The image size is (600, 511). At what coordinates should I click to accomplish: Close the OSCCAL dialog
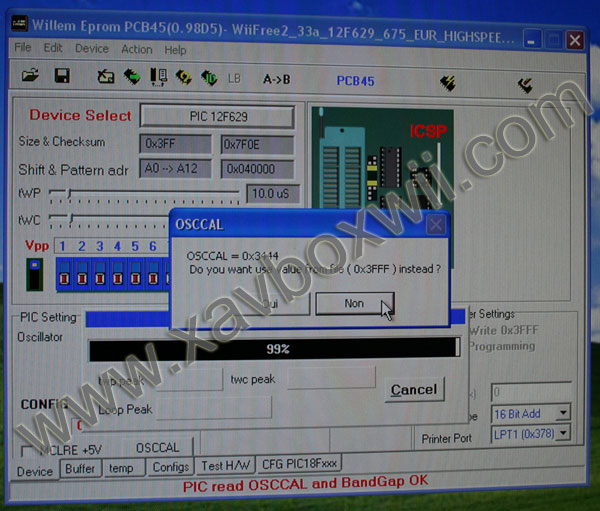coord(436,225)
